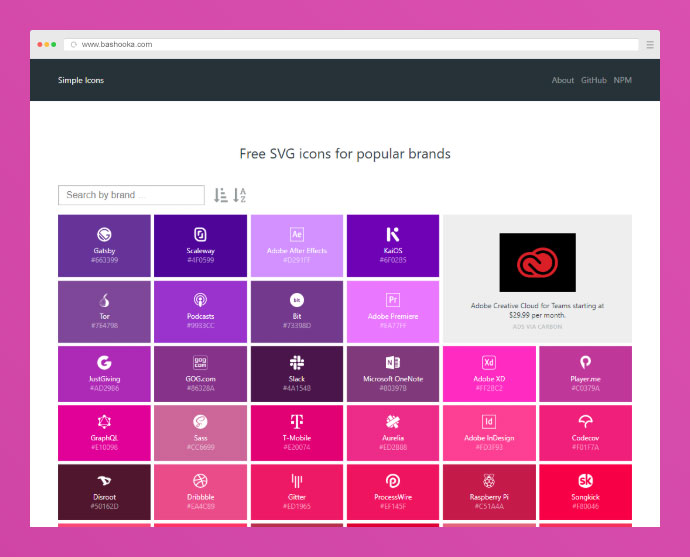The height and width of the screenshot is (557, 690).
Task: Click the GOG.com icon
Action: [200, 363]
